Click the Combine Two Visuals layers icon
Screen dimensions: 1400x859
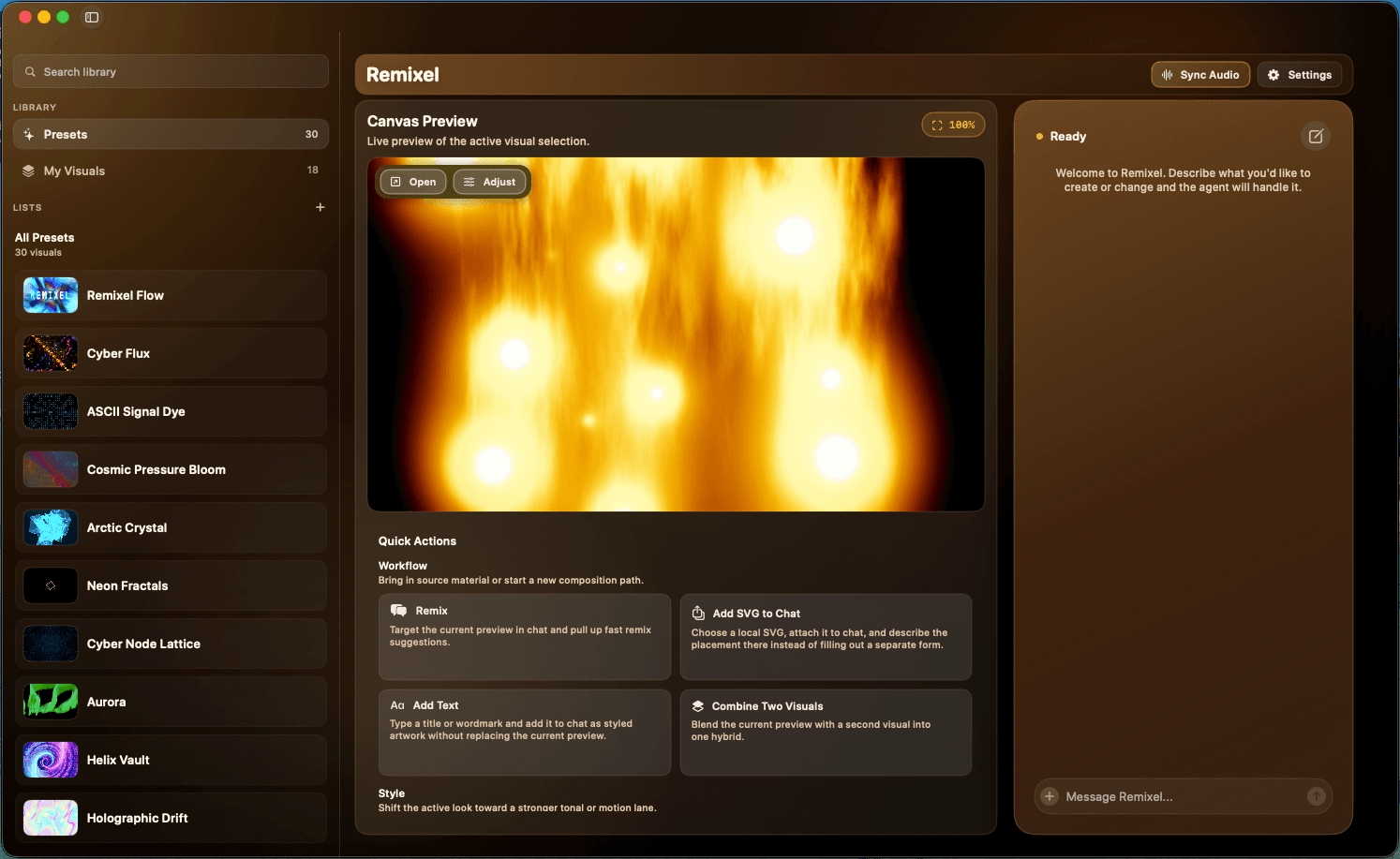click(x=698, y=706)
